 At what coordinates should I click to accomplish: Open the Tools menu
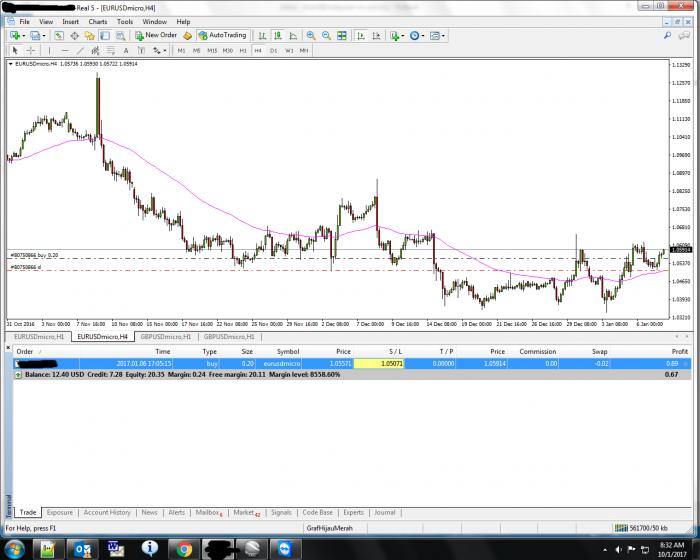[x=125, y=21]
